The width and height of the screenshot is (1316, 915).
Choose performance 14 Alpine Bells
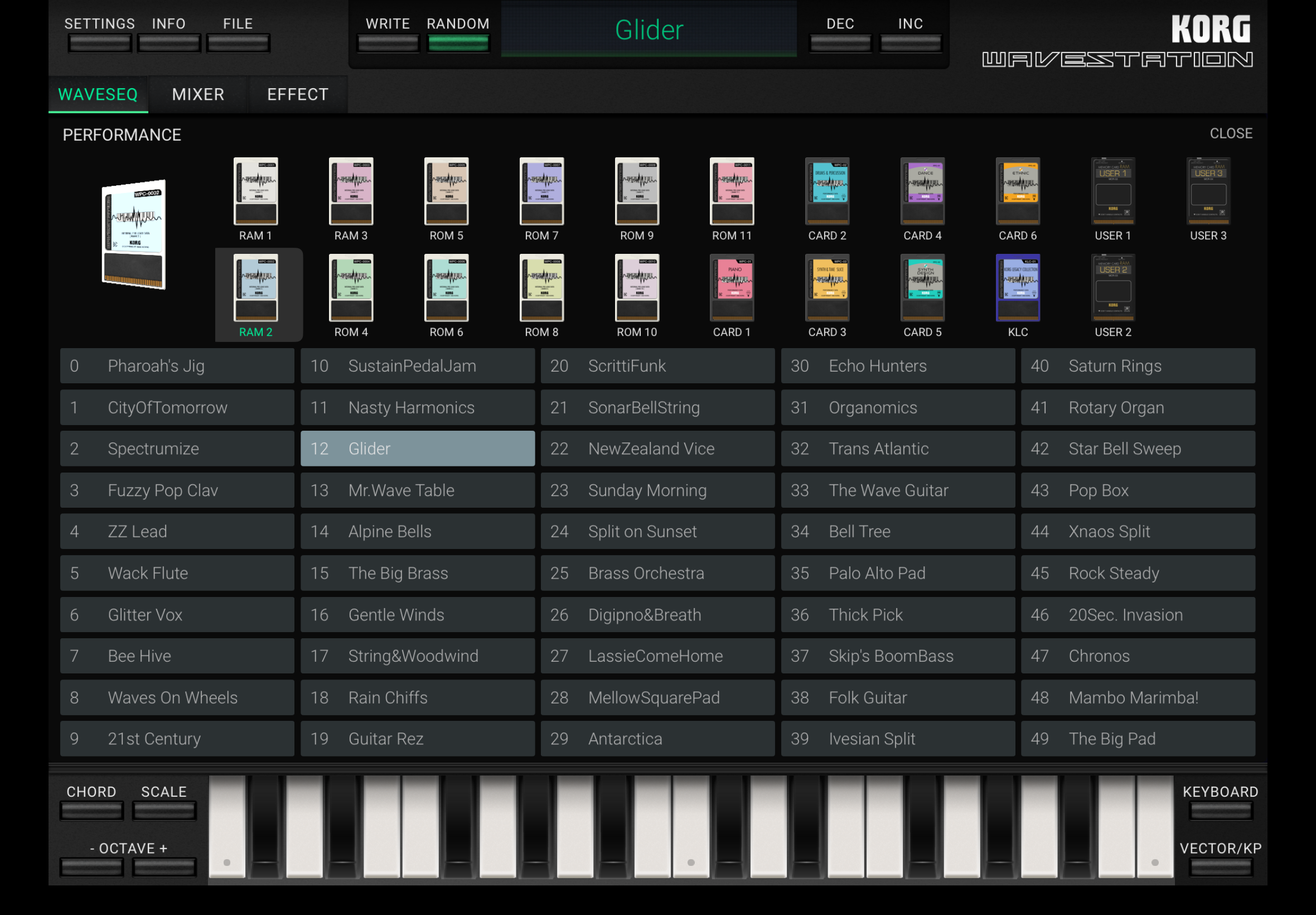coord(418,532)
